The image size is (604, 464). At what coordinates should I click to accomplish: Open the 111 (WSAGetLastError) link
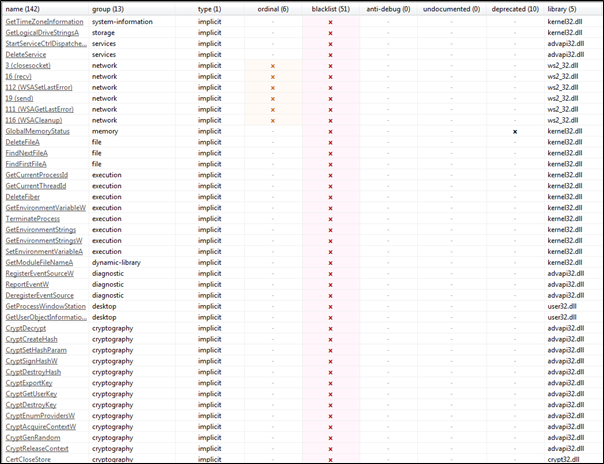point(39,109)
